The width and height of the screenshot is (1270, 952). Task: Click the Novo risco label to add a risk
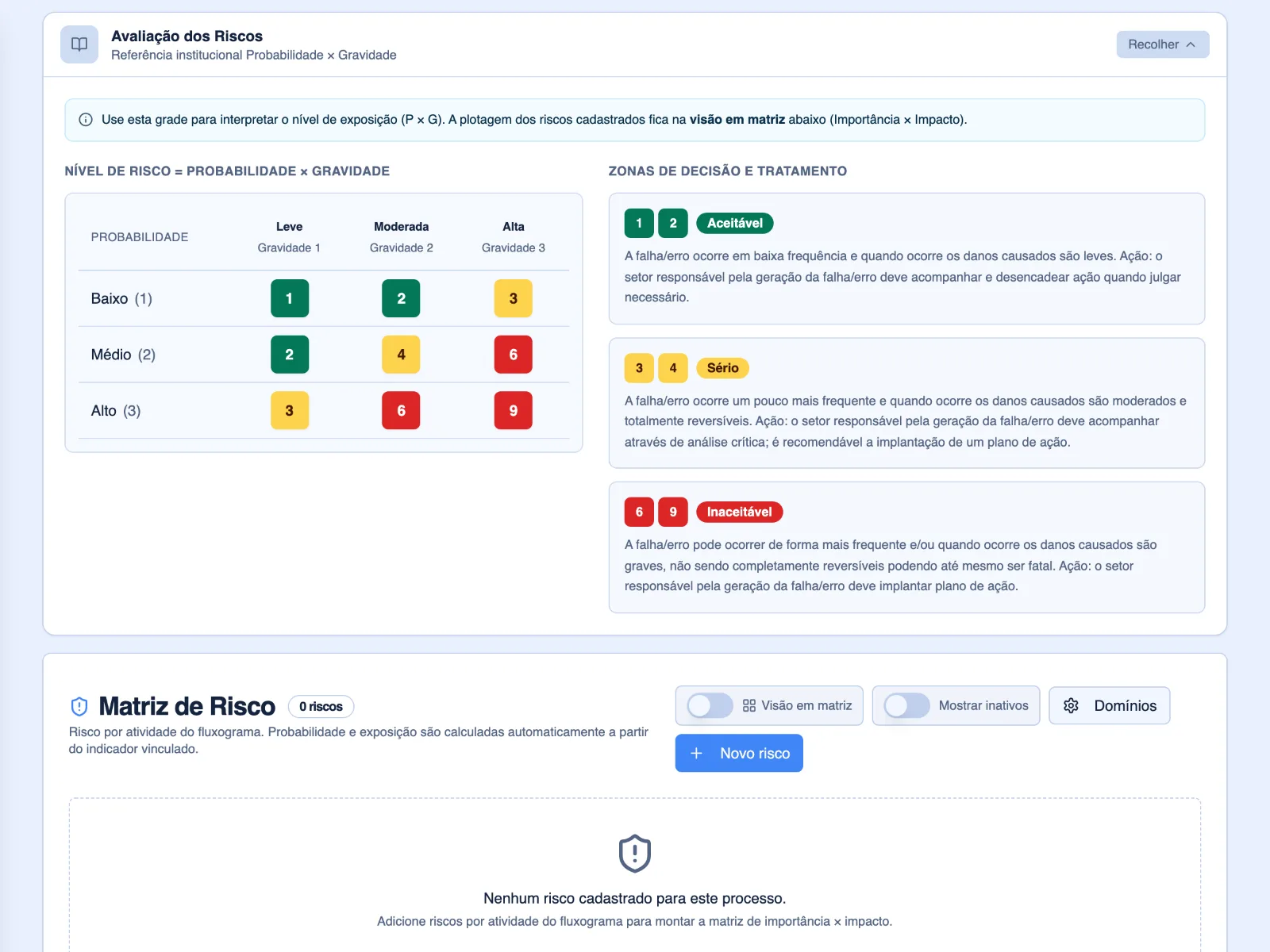point(755,753)
